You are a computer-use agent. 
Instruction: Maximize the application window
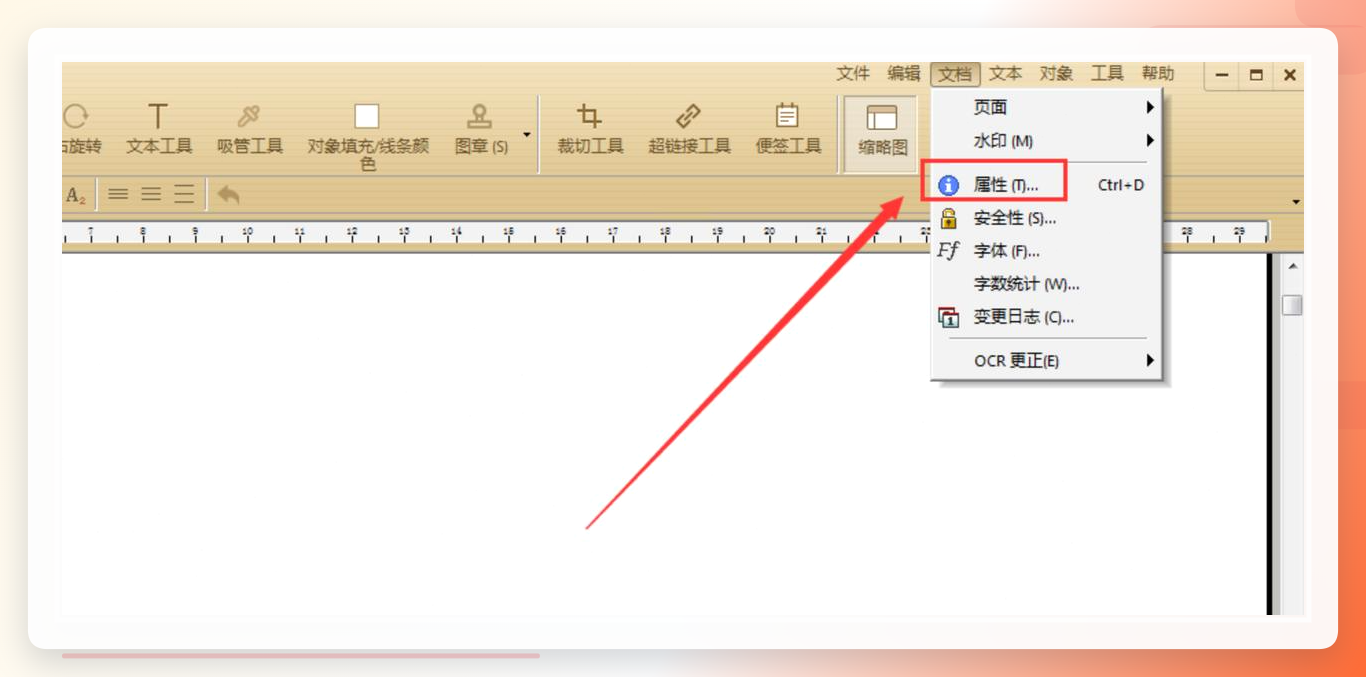1256,75
